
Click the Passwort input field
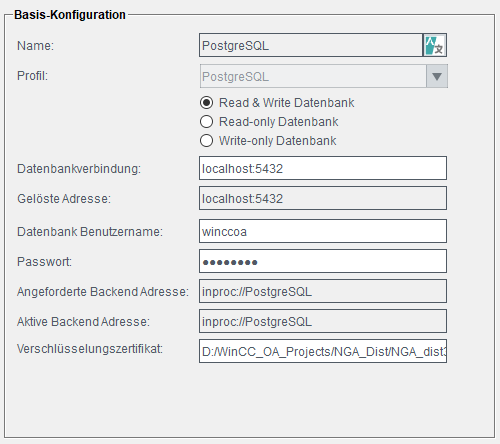(x=323, y=261)
